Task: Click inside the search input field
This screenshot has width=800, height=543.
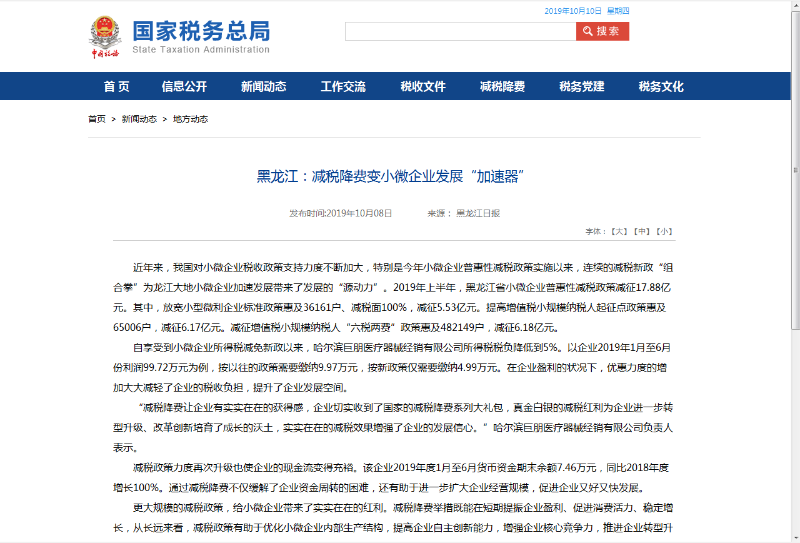Action: click(x=460, y=31)
